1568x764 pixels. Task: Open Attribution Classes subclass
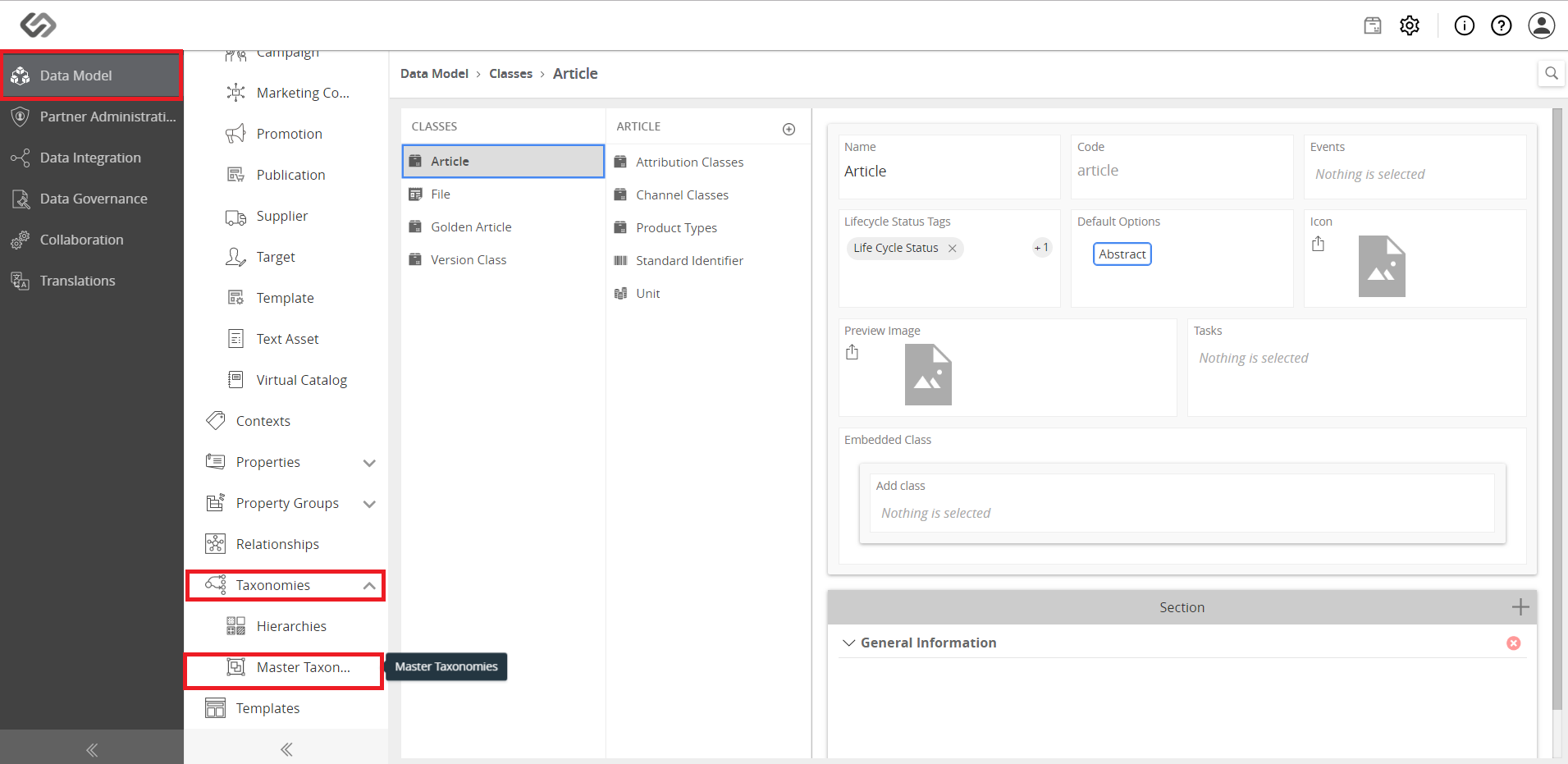click(708, 162)
